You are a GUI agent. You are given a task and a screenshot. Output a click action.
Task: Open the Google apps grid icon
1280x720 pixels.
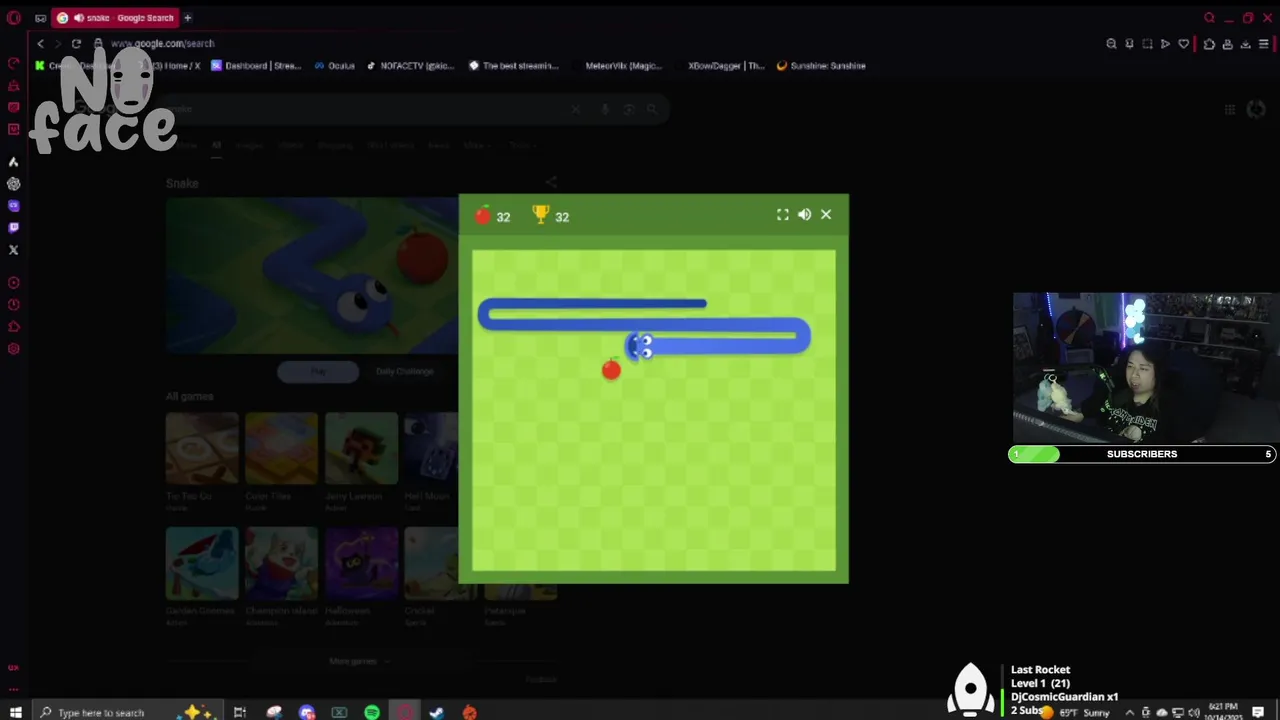tap(1230, 110)
